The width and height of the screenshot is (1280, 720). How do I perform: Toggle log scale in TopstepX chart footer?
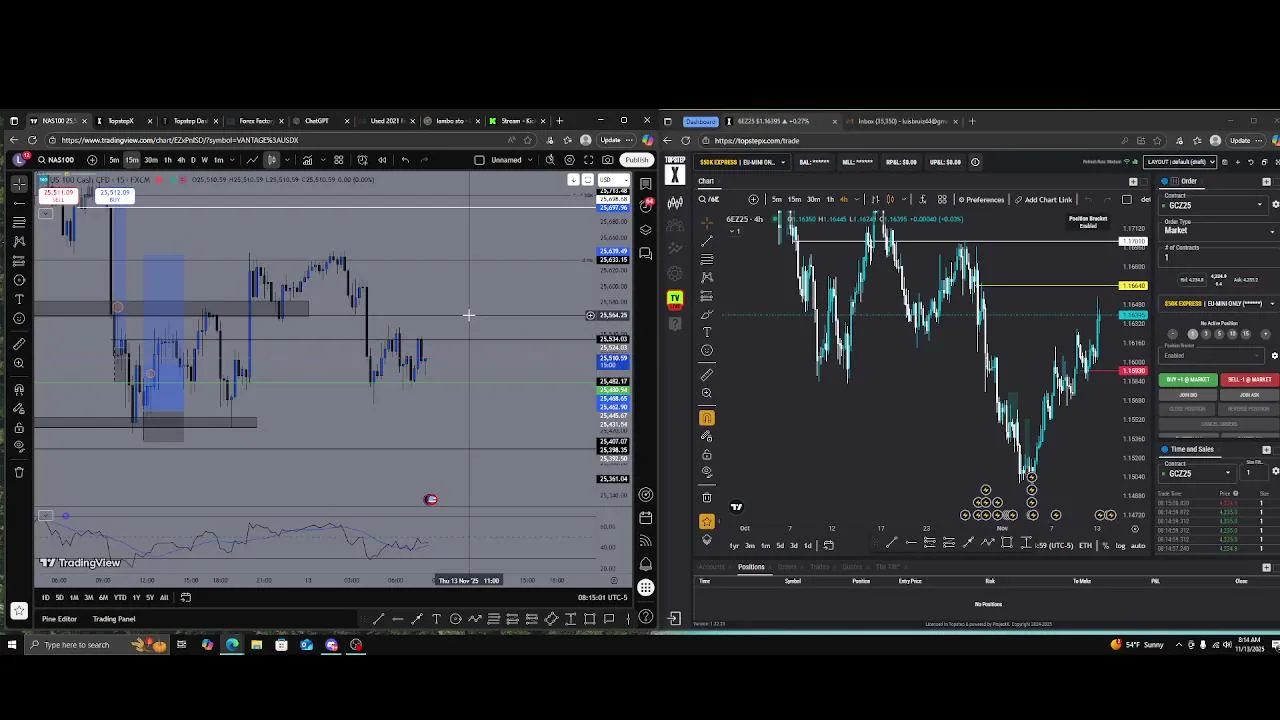(1120, 545)
